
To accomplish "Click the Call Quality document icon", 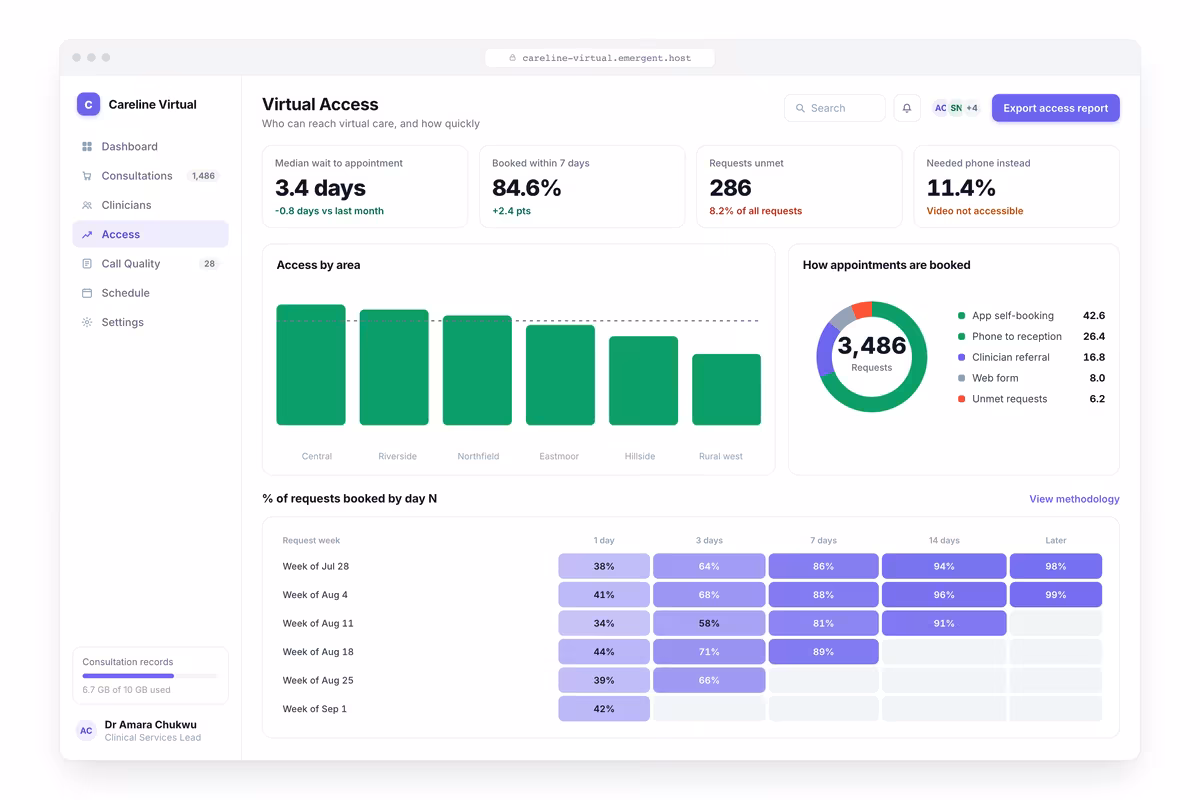I will (87, 264).
